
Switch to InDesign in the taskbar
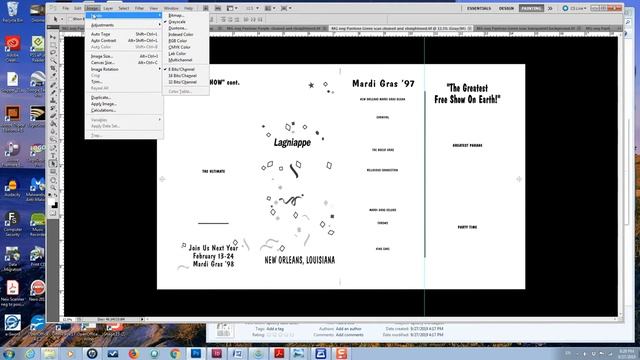pos(216,353)
